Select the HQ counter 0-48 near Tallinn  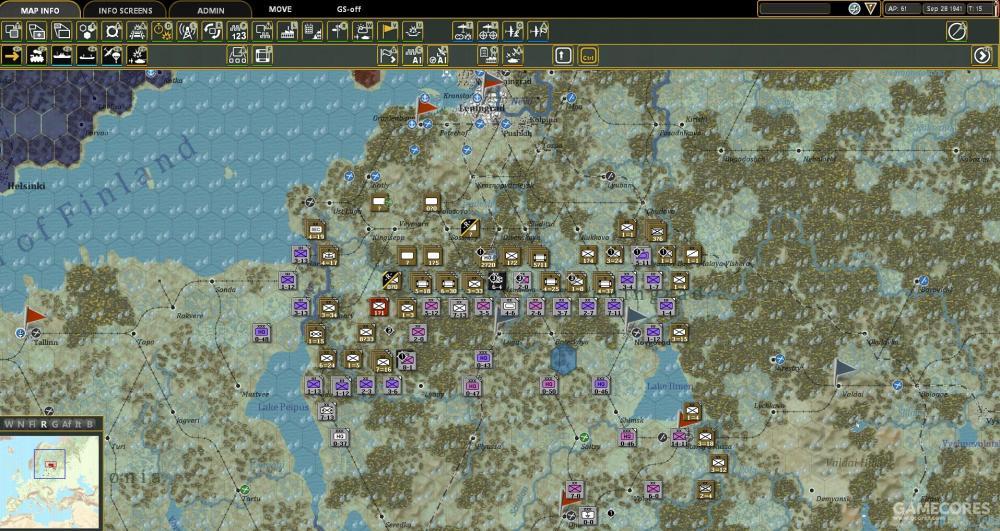click(261, 333)
